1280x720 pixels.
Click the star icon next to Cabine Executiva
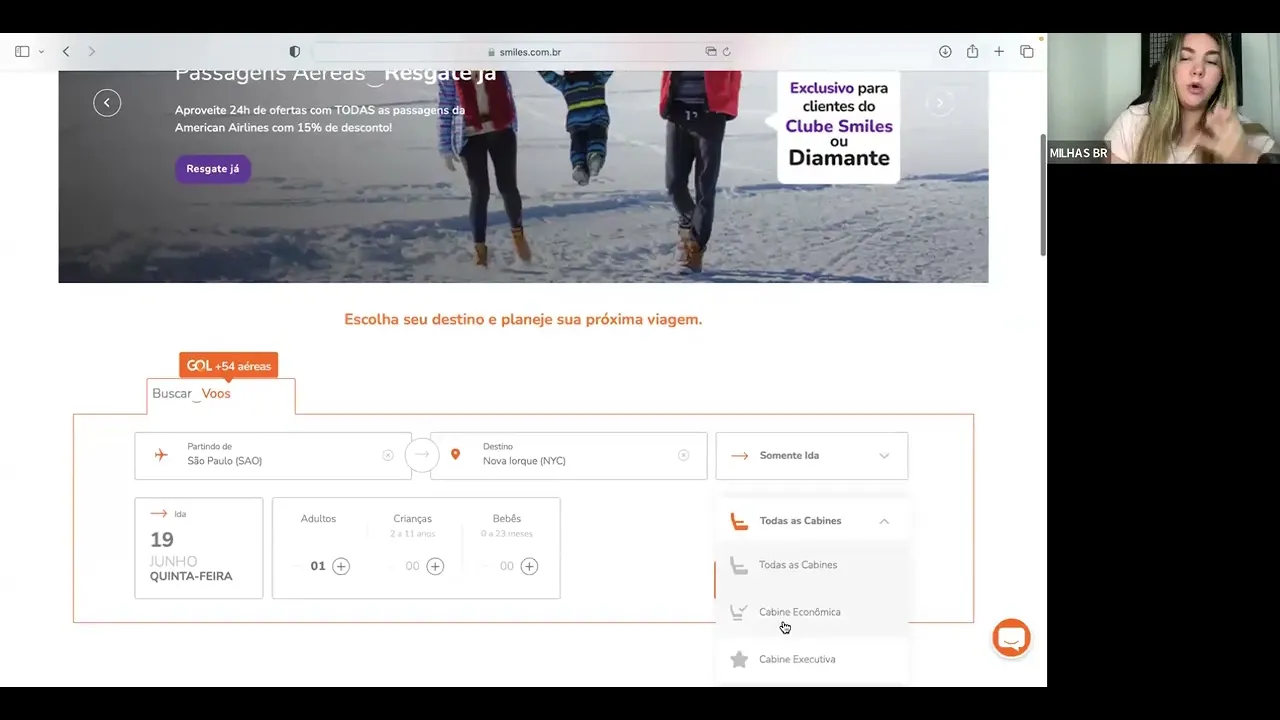point(739,659)
